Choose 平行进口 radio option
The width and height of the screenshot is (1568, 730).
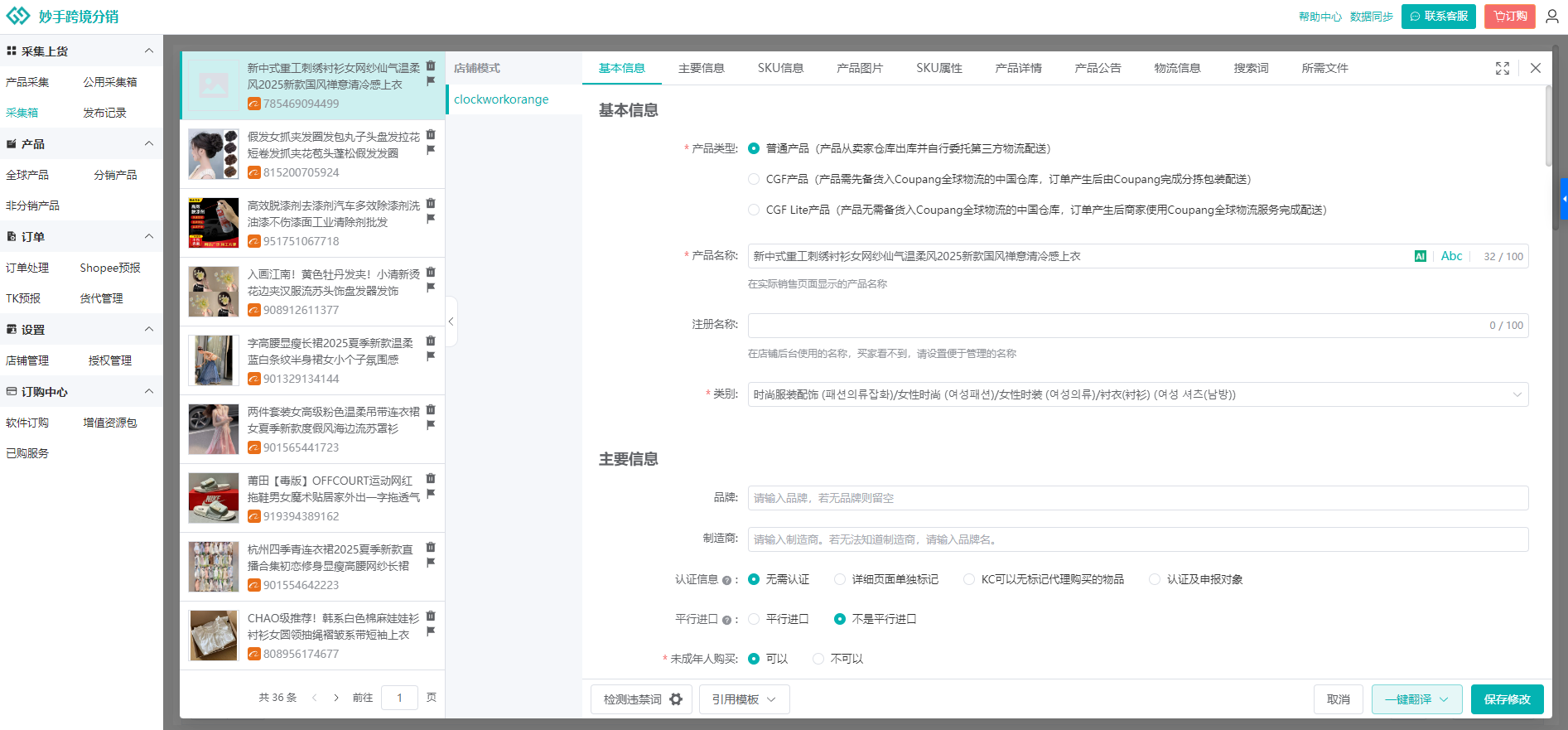(754, 619)
